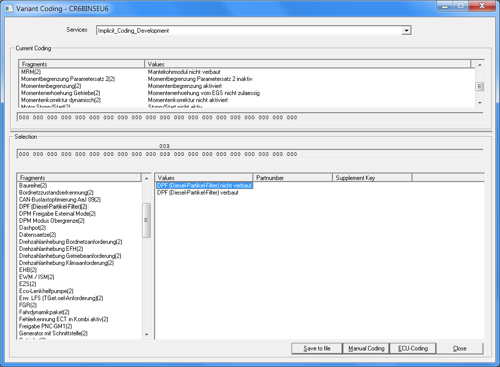Select DPM Modus Obergrenze(2) fragment
Viewport: 500px width, 367px height.
52,221
